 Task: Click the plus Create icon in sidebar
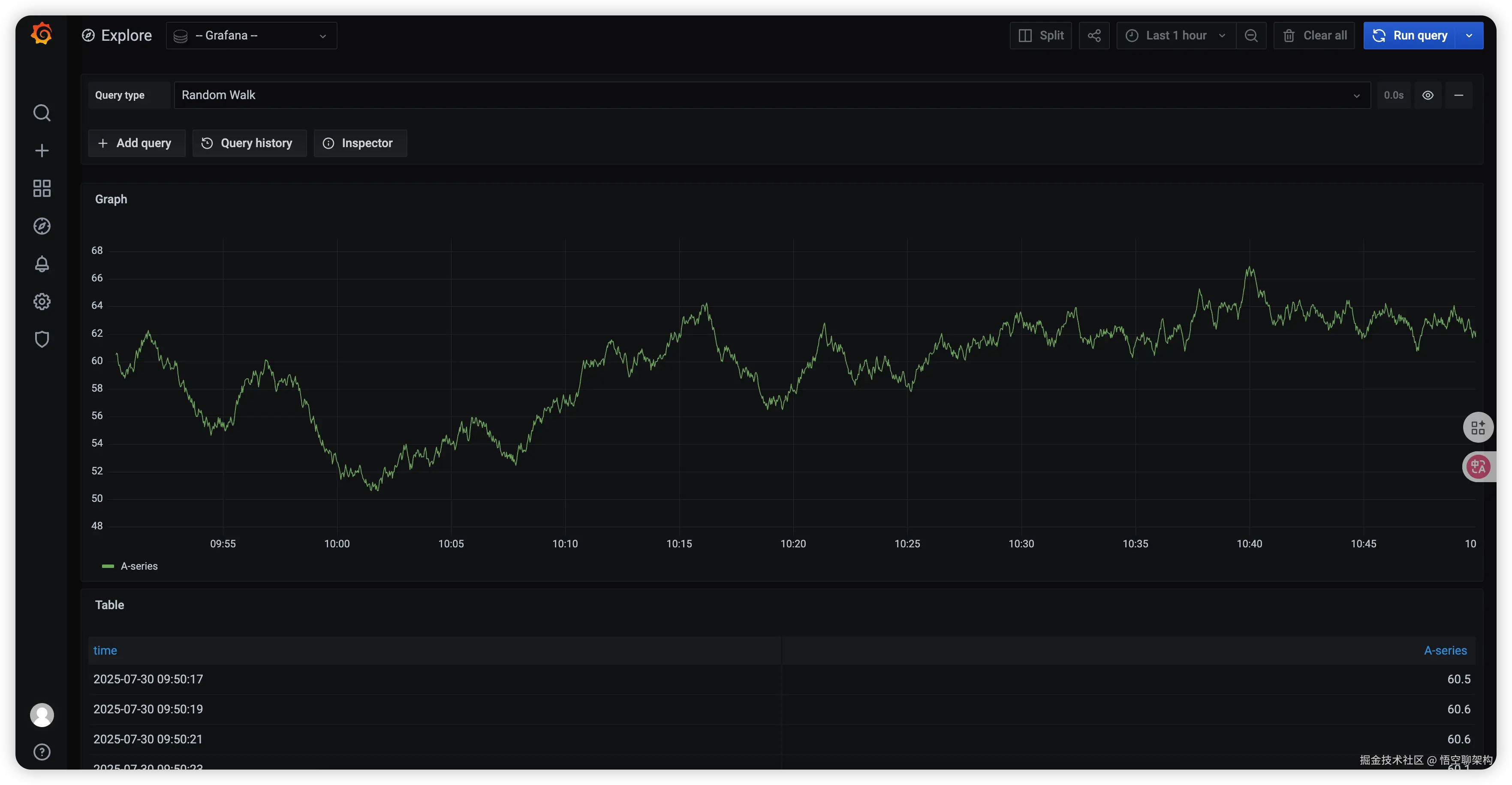point(42,151)
